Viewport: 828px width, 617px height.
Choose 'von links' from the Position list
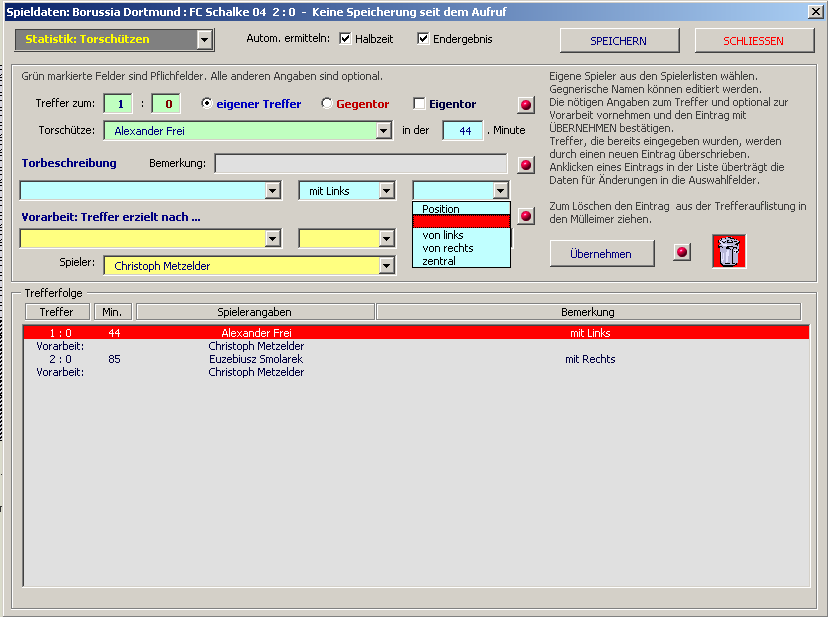tap(462, 235)
